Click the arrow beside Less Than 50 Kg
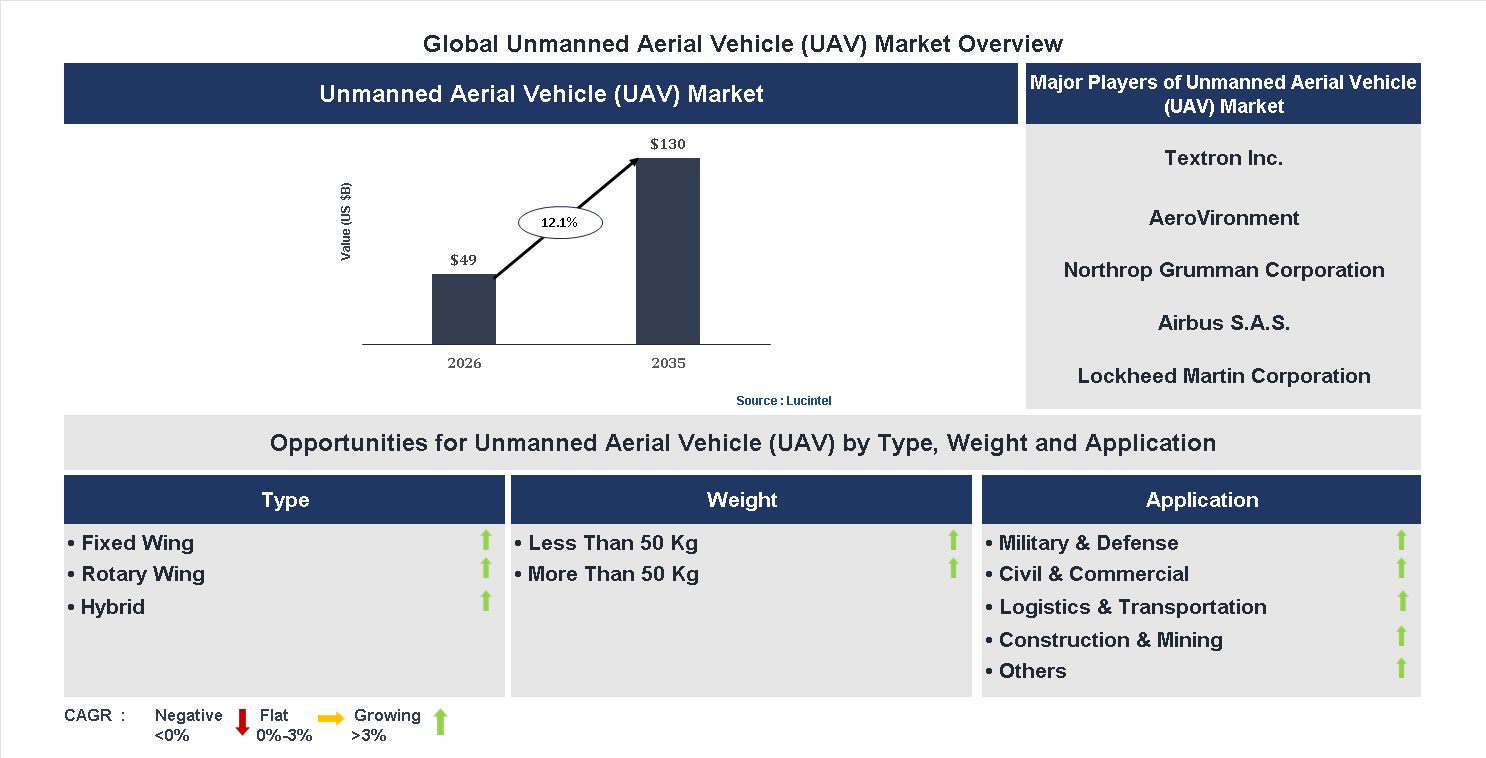Viewport: 1486px width, 758px height. click(x=953, y=541)
